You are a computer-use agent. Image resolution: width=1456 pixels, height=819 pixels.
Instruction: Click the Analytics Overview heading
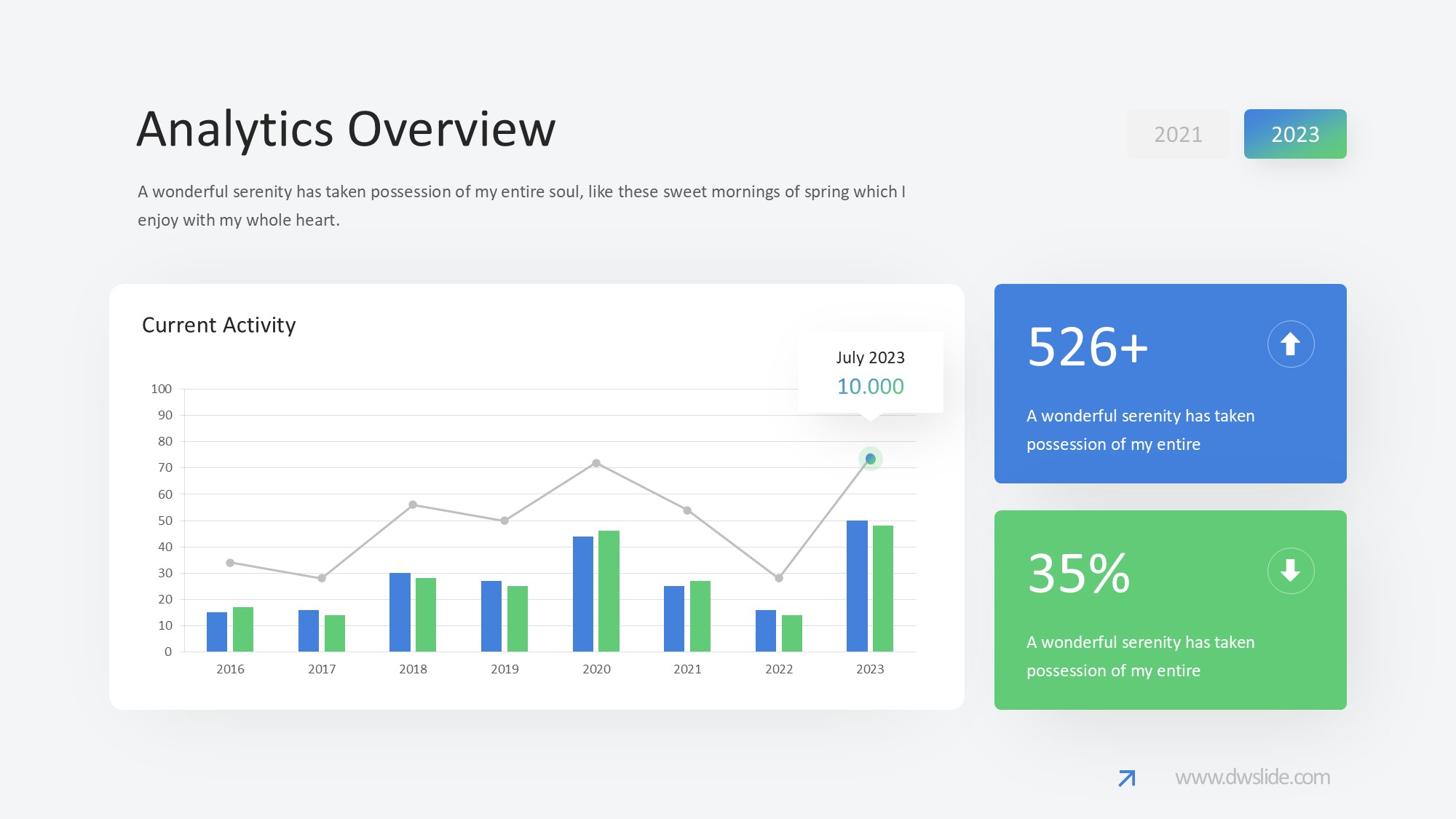[x=346, y=130]
